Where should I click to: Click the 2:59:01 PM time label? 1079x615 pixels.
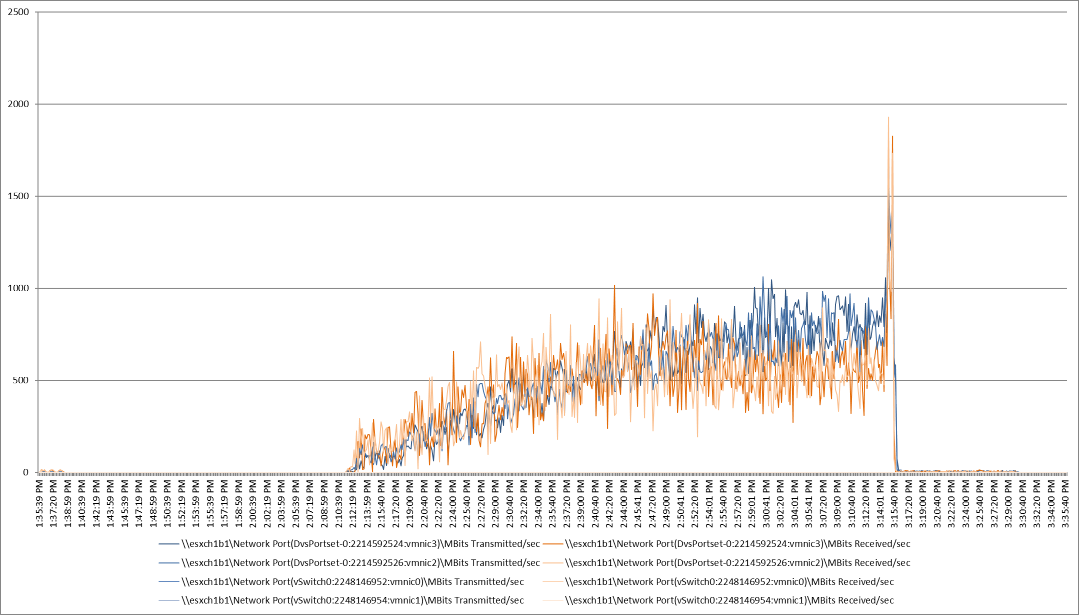point(753,504)
